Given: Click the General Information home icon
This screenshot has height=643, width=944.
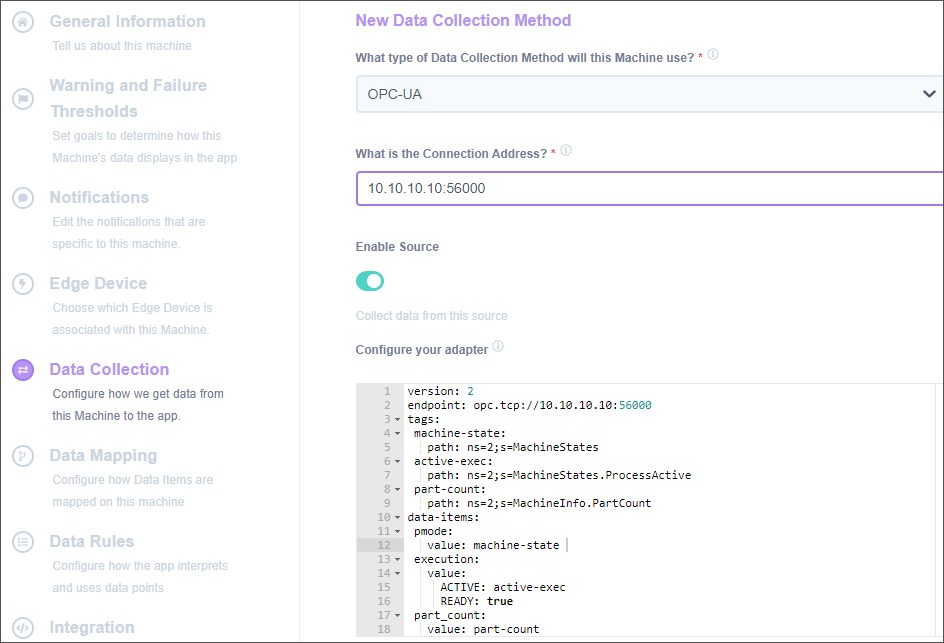Looking at the screenshot, I should (x=22, y=20).
